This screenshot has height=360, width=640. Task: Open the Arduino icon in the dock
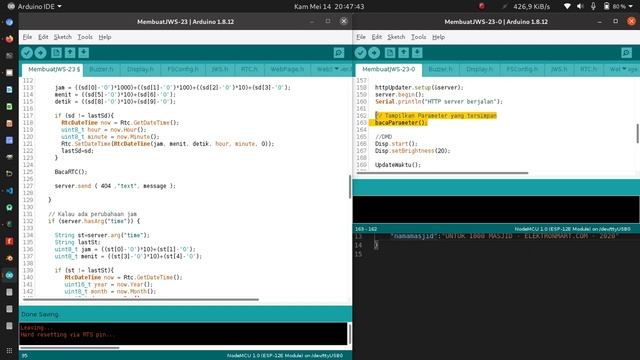(9, 275)
